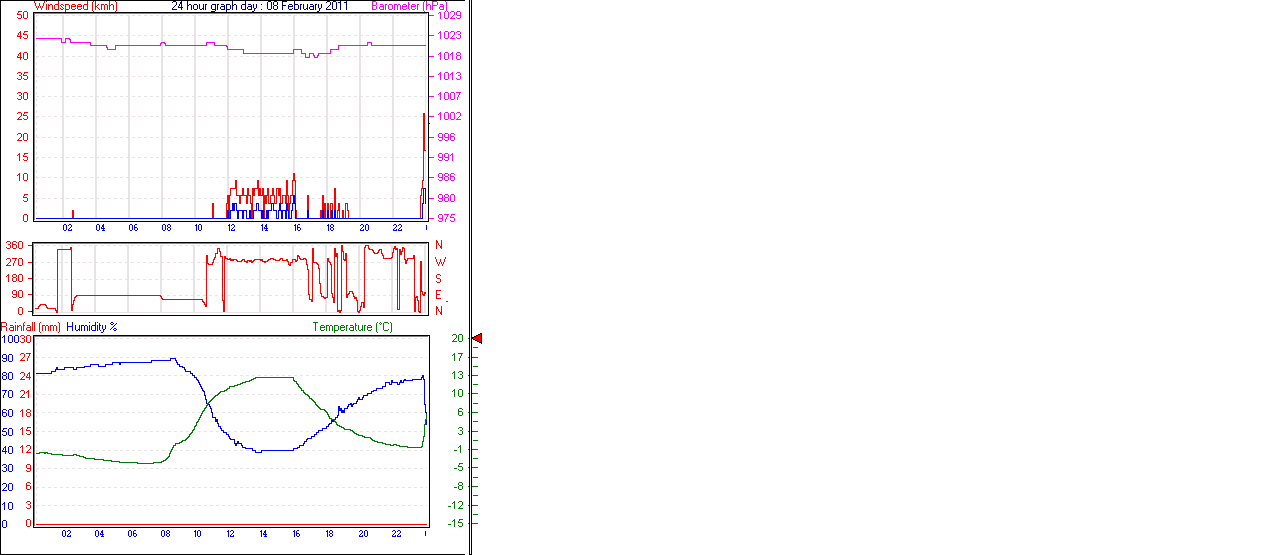Viewport: 1272px width, 555px height.
Task: Click the "Humidity %" label
Action: 92,327
